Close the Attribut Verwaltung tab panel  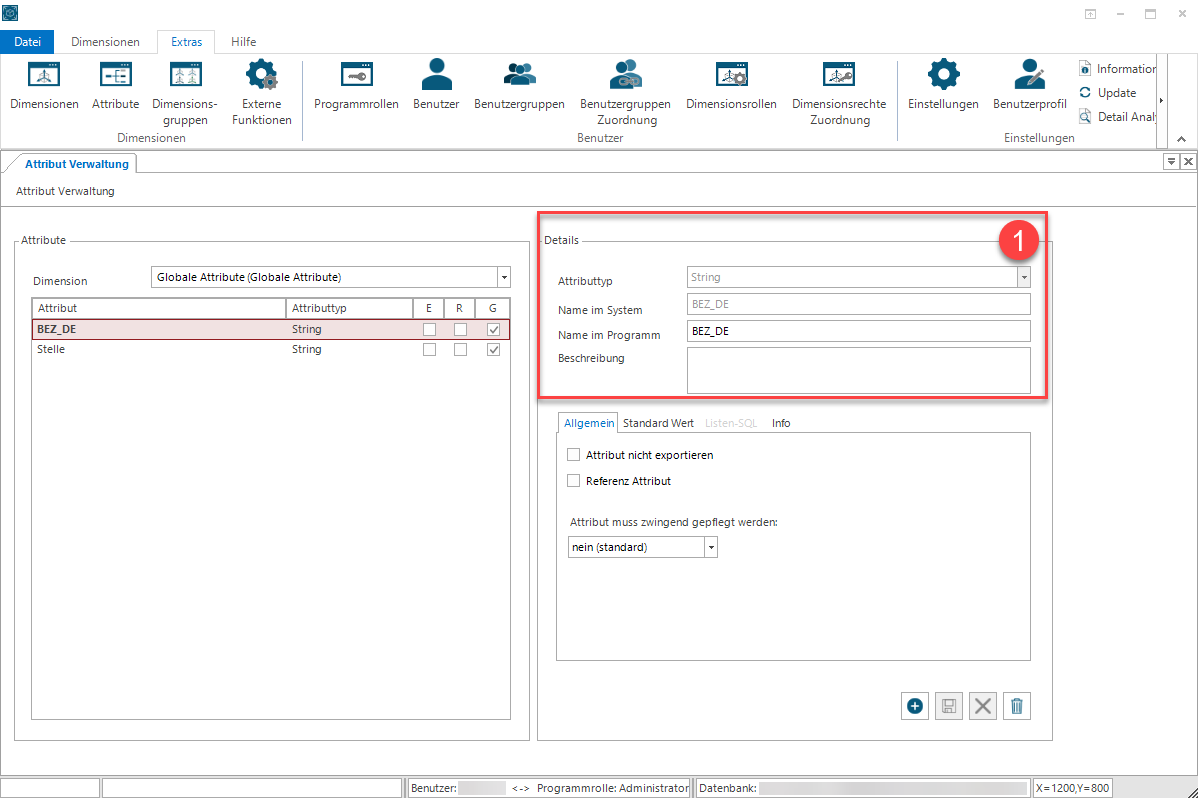pos(1188,161)
